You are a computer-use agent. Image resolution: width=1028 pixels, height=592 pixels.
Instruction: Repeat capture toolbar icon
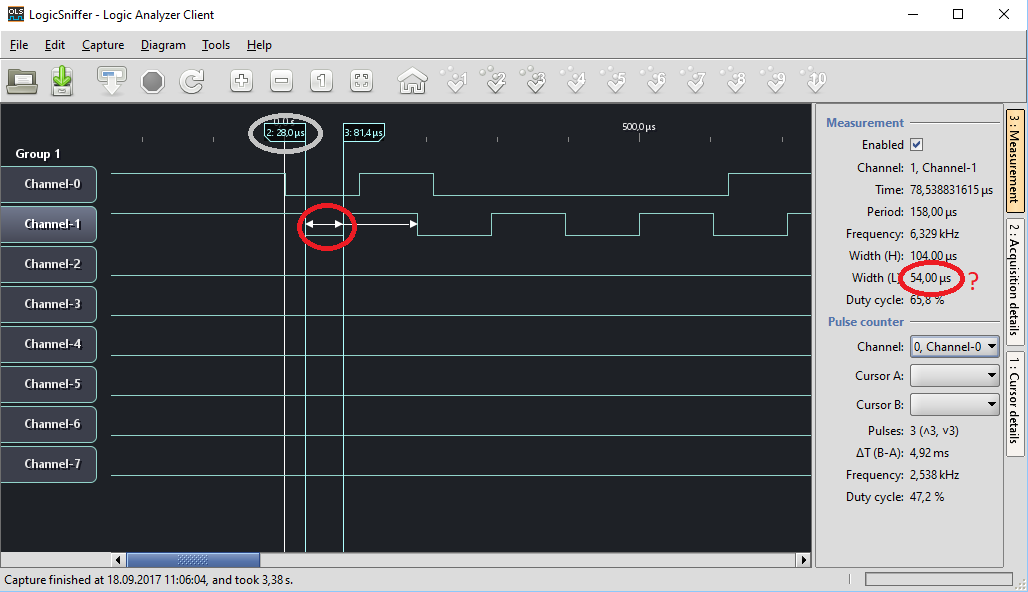pos(192,82)
